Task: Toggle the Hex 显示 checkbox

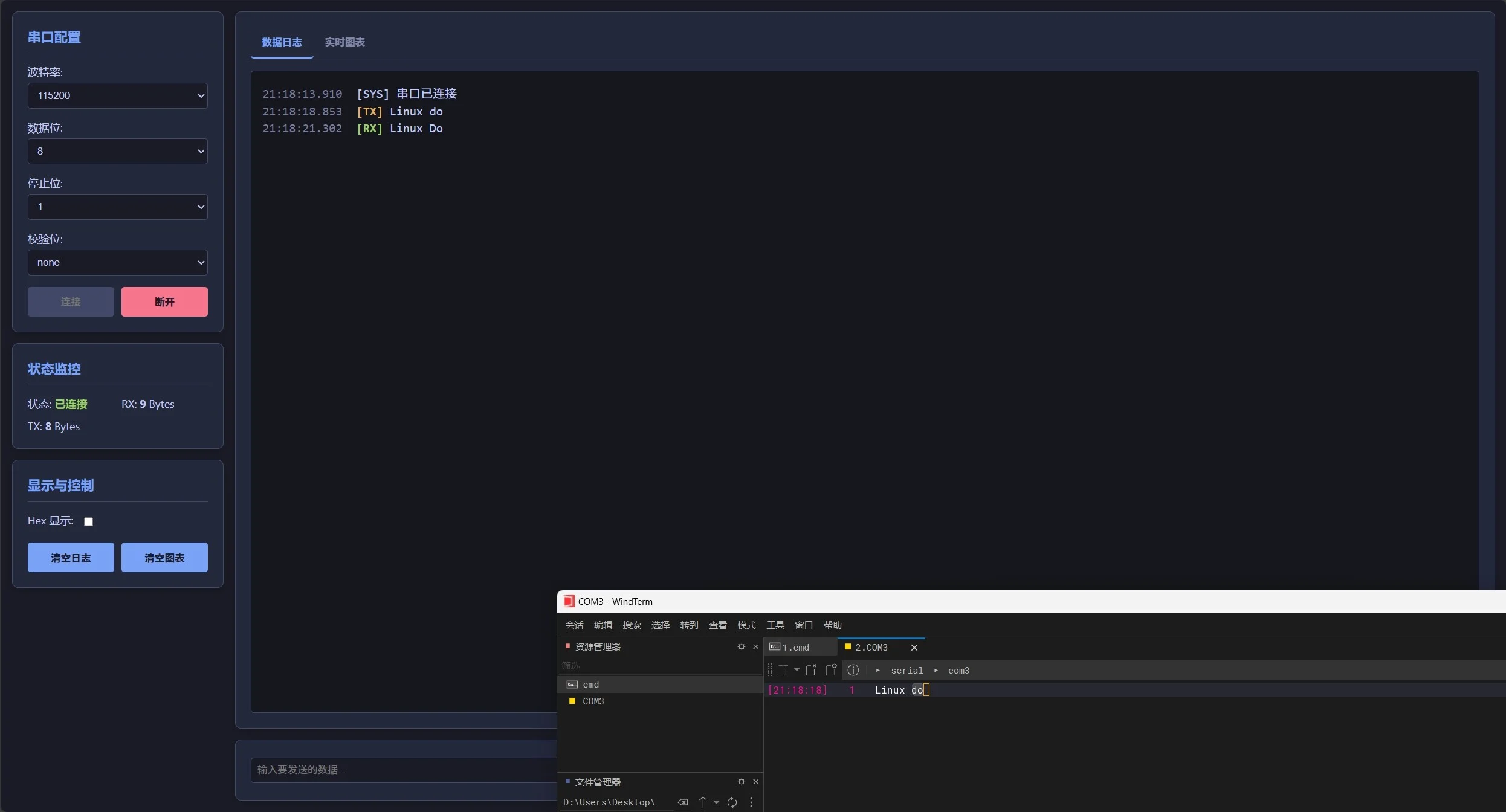Action: click(x=88, y=521)
